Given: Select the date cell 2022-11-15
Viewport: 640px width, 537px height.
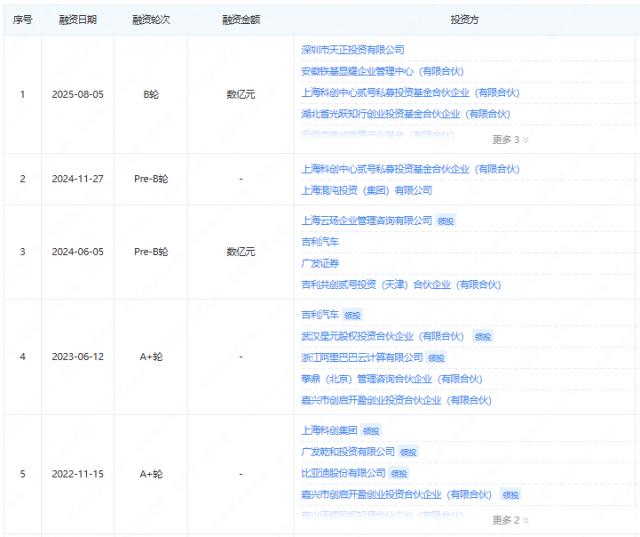Looking at the screenshot, I should pos(78,474).
